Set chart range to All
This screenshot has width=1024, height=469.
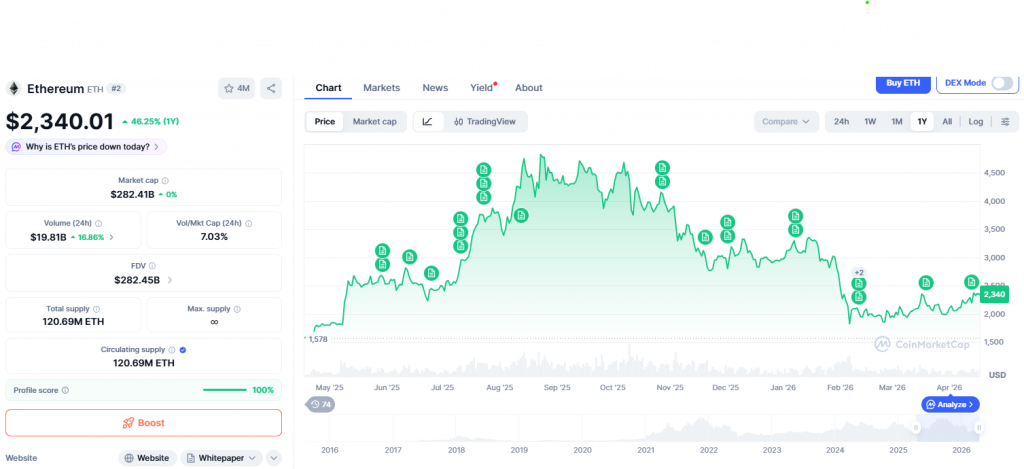click(947, 121)
